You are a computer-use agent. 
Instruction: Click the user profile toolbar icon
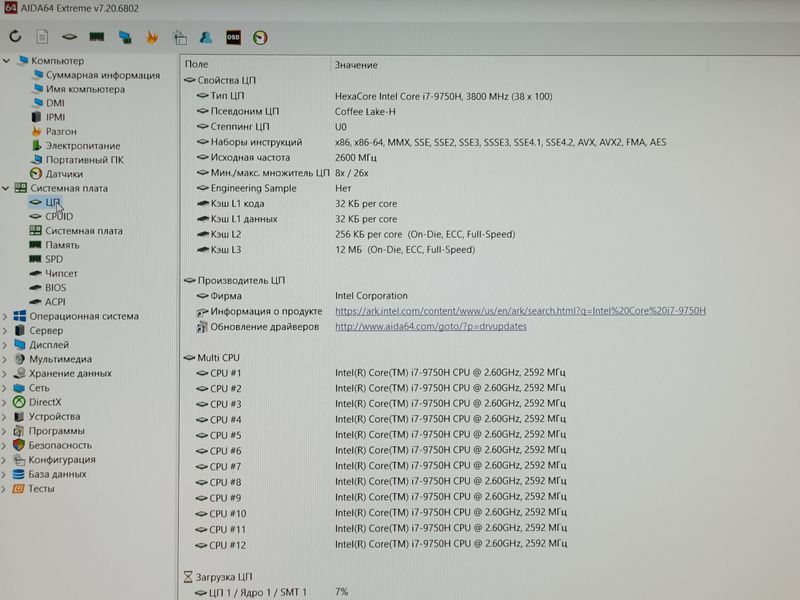[x=206, y=37]
